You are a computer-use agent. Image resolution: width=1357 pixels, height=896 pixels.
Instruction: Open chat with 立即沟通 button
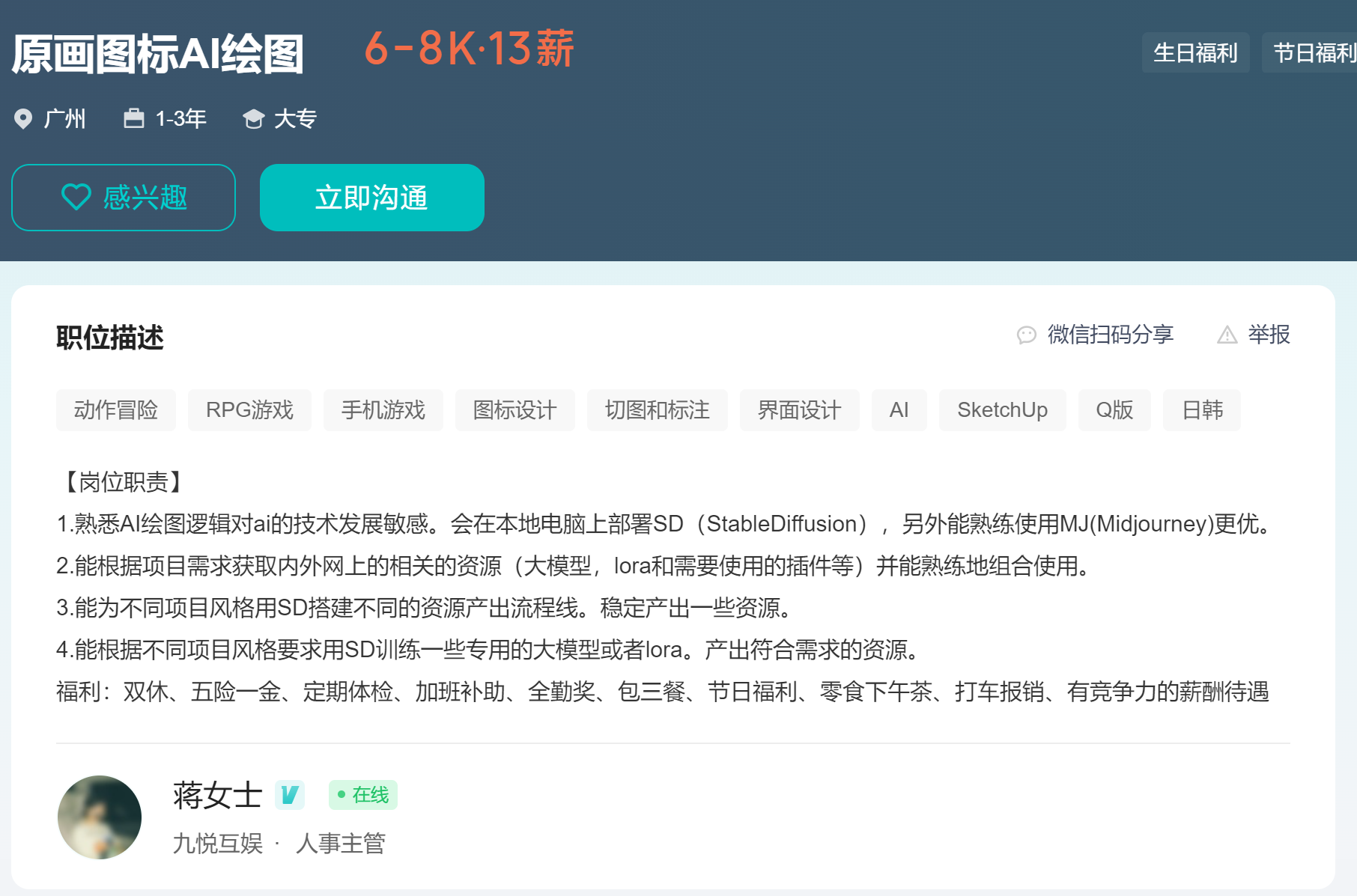pyautogui.click(x=371, y=198)
